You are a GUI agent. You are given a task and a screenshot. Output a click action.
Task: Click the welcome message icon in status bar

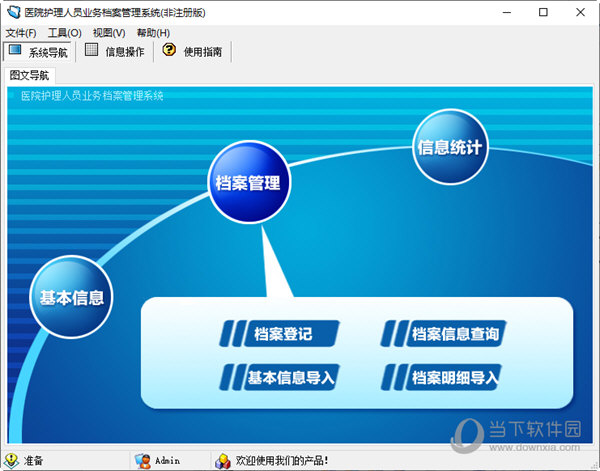[x=222, y=461]
